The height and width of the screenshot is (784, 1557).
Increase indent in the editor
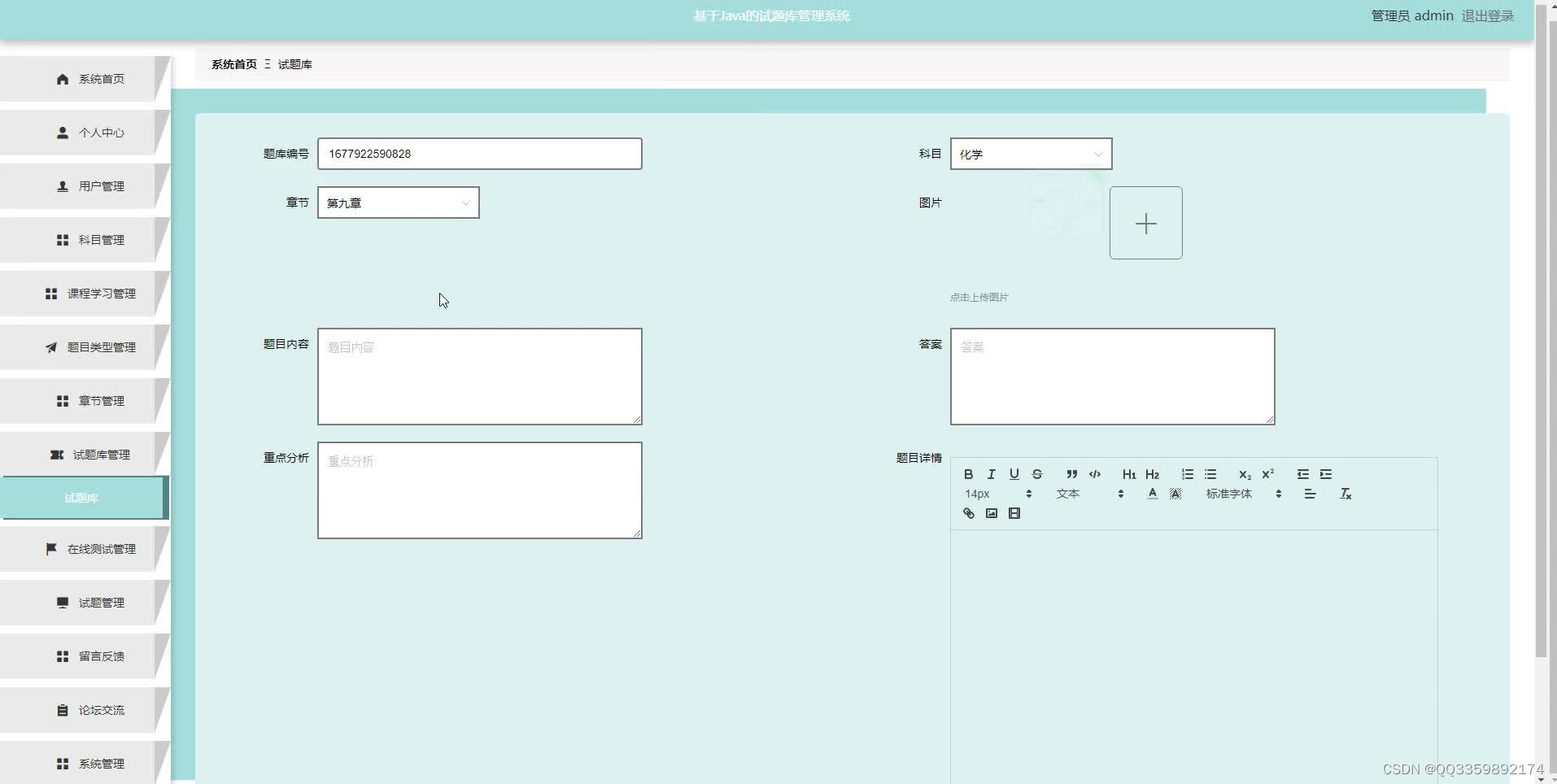1326,474
